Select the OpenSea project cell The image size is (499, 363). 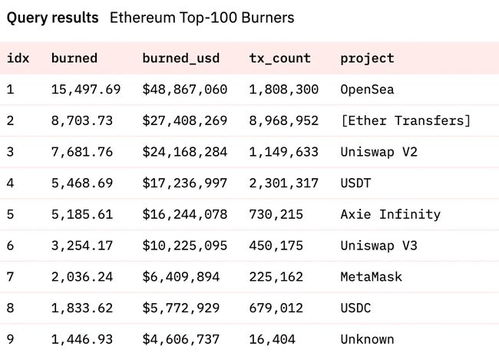point(367,90)
